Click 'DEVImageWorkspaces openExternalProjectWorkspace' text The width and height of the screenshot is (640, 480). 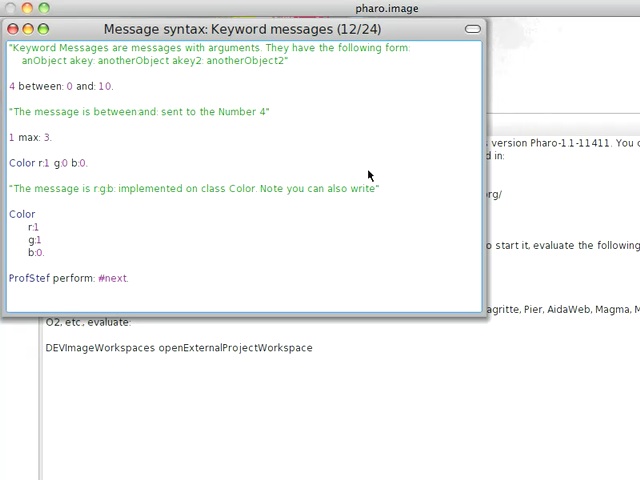click(x=179, y=348)
